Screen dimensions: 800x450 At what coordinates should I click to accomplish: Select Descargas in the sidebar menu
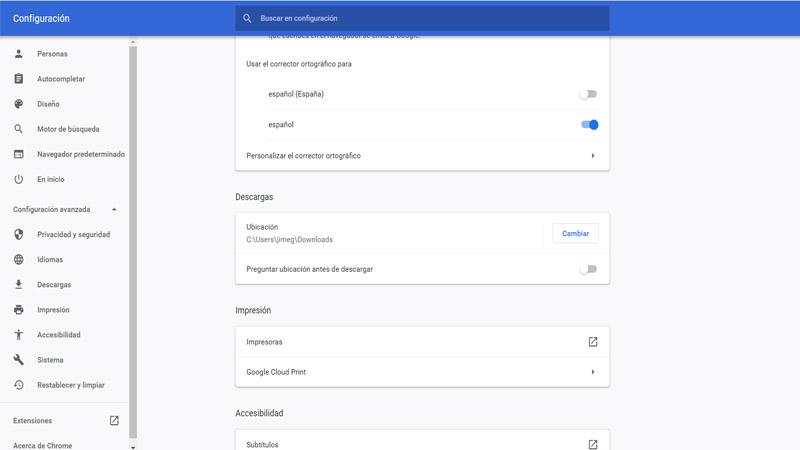click(x=54, y=285)
